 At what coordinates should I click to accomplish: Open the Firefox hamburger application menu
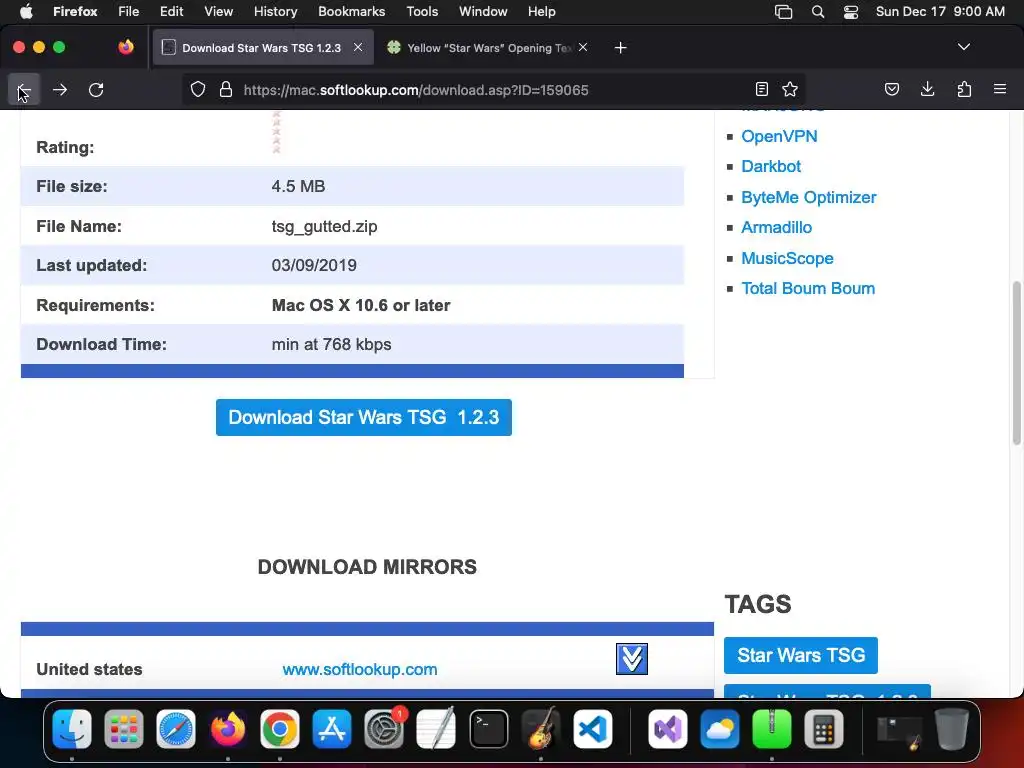(1000, 89)
